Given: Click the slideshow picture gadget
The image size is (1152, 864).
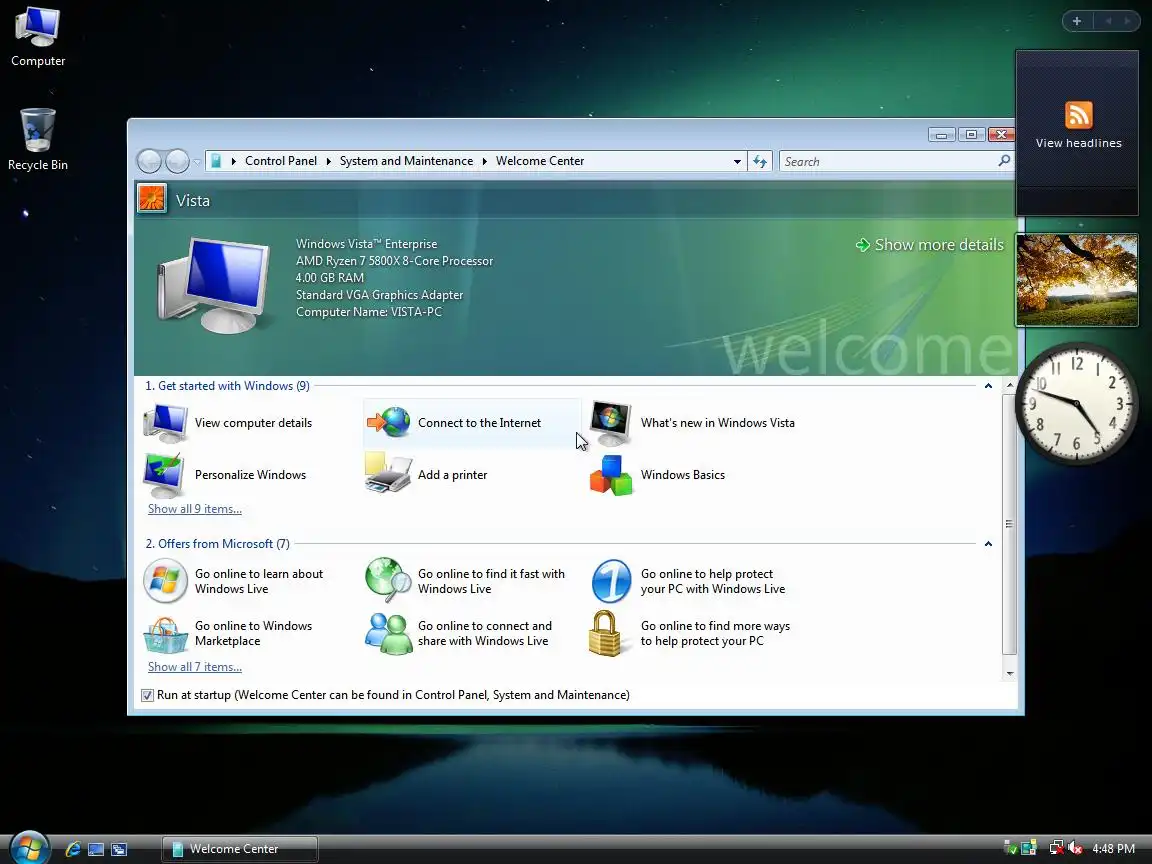Looking at the screenshot, I should pyautogui.click(x=1077, y=280).
